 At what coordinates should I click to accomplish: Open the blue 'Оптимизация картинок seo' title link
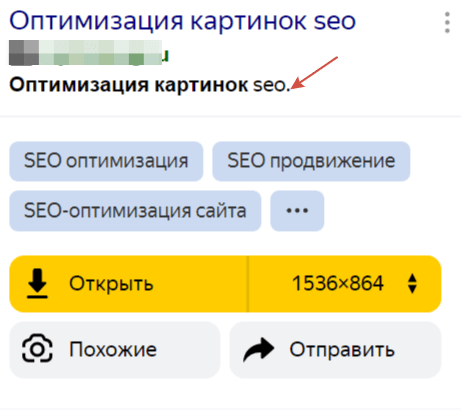(x=182, y=21)
